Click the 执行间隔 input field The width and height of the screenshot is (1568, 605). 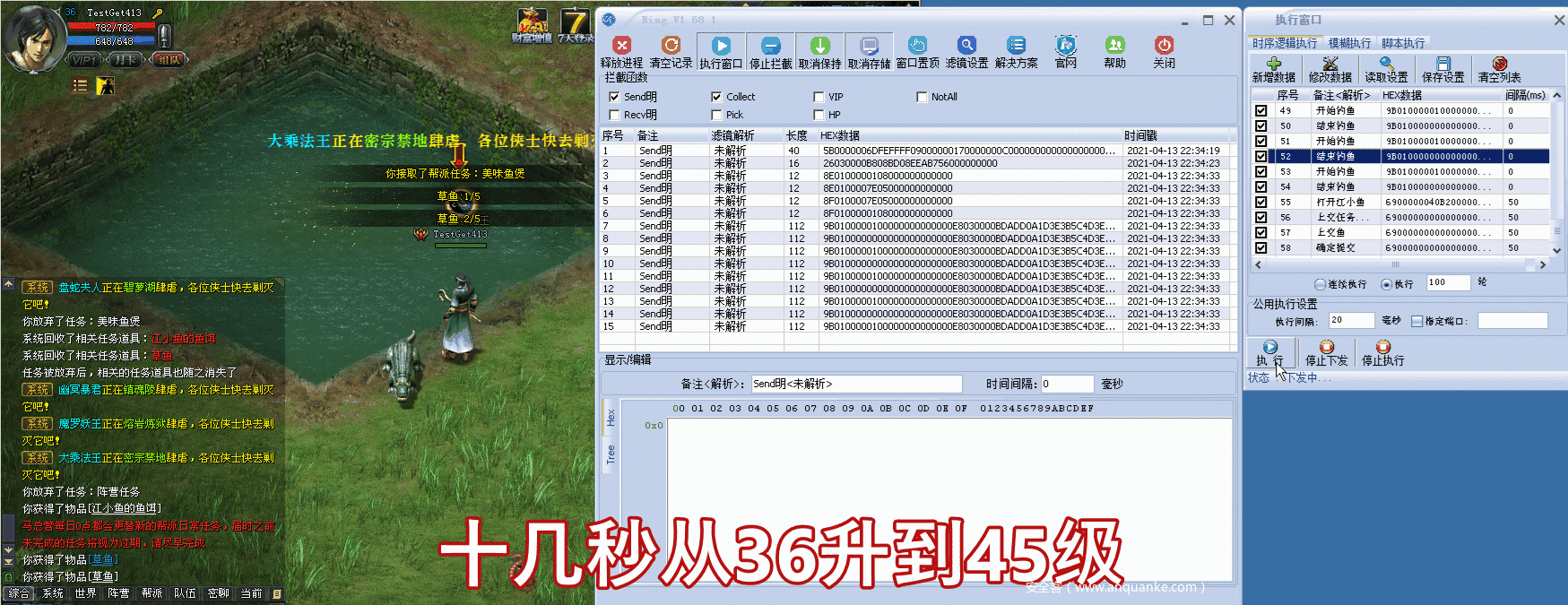[x=1351, y=320]
